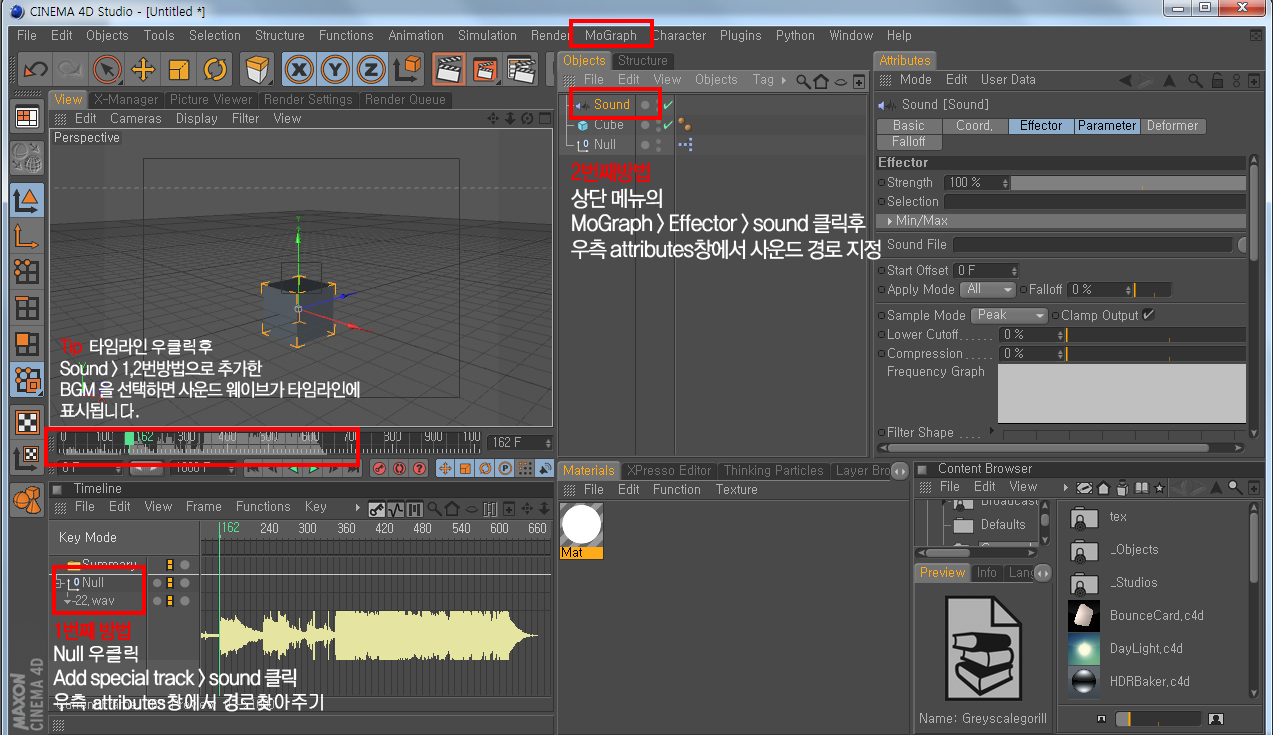
Task: Set the Compression slider
Action: 1155,354
